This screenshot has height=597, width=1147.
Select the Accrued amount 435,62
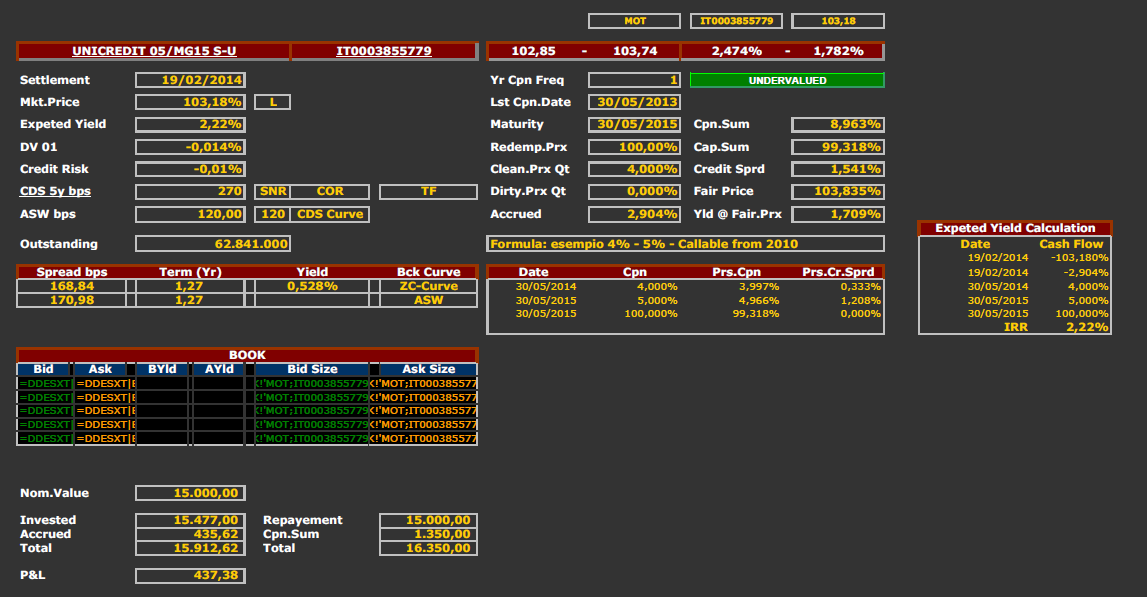point(190,534)
